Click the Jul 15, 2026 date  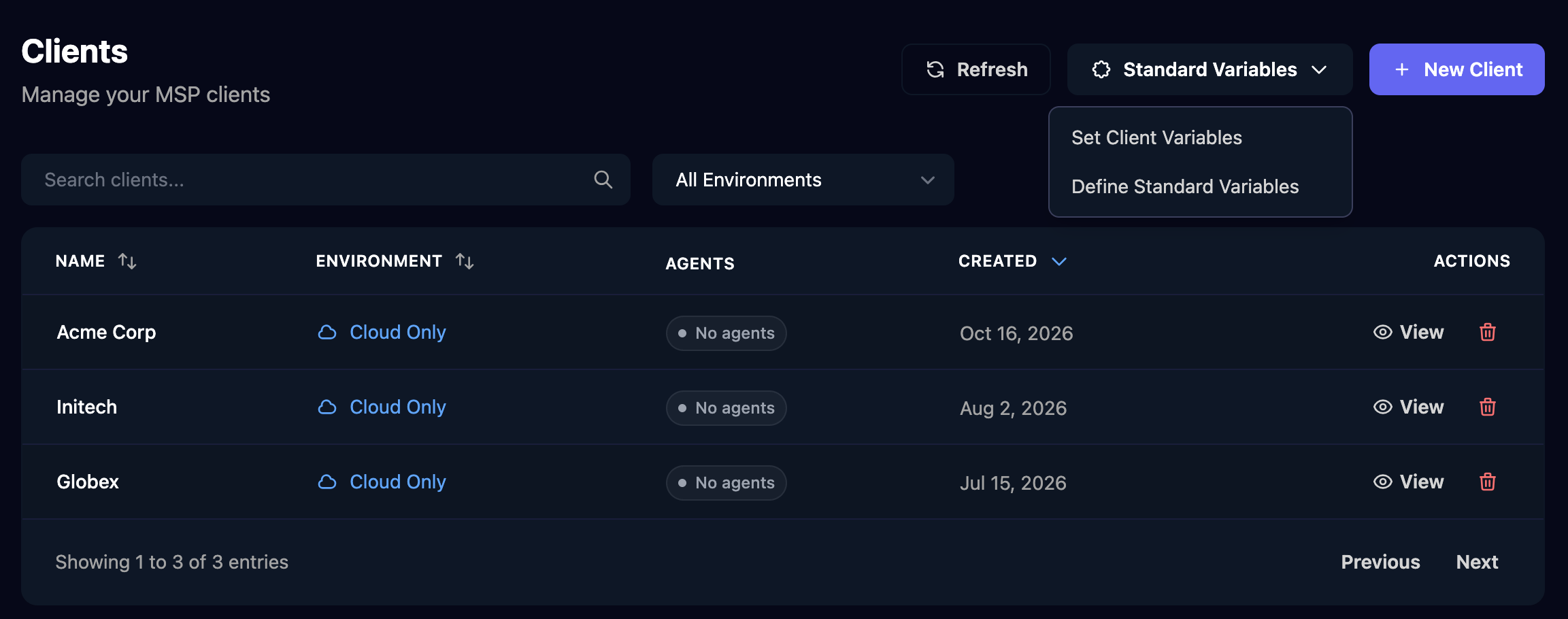pos(1013,483)
